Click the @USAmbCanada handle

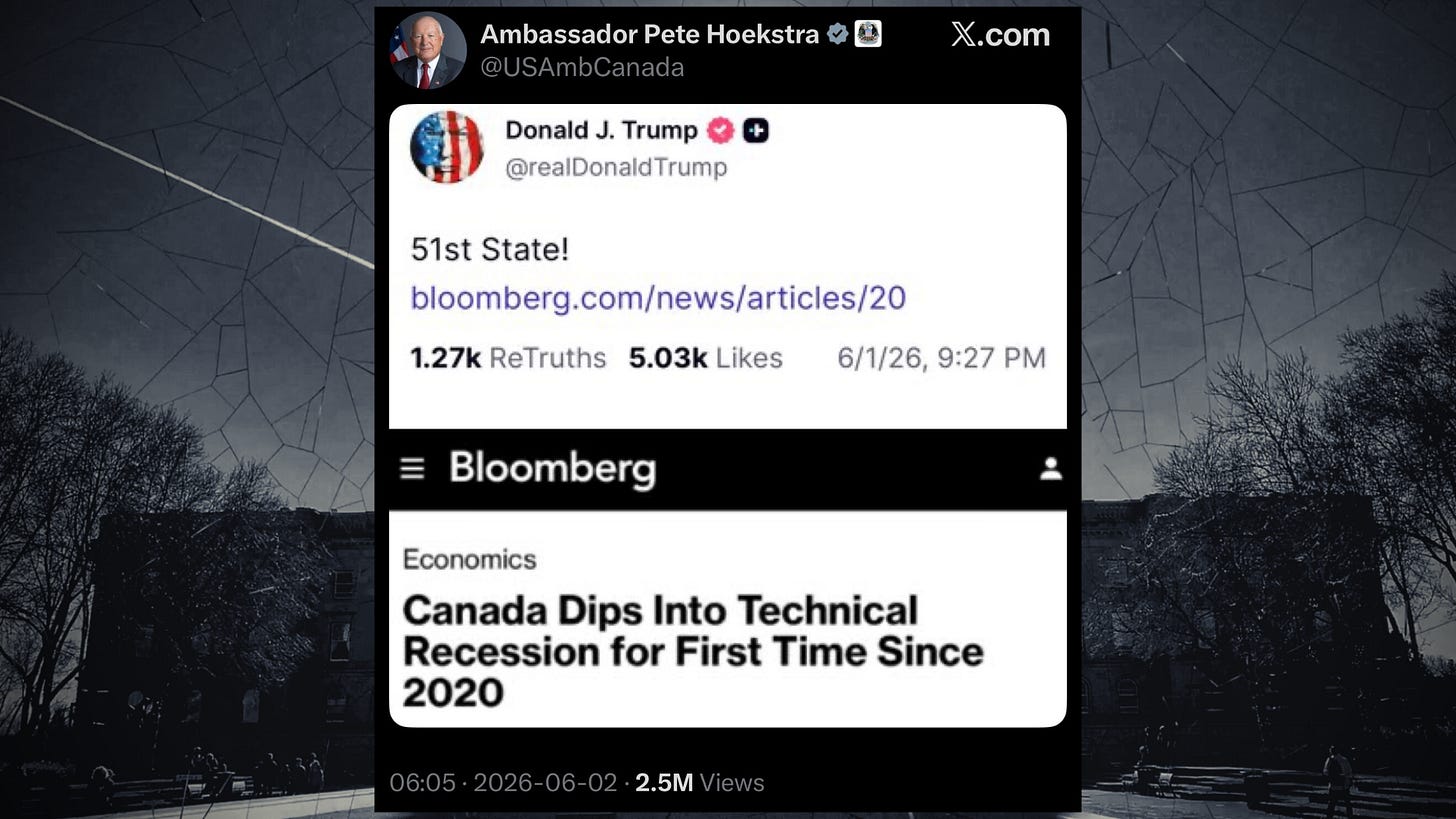582,67
